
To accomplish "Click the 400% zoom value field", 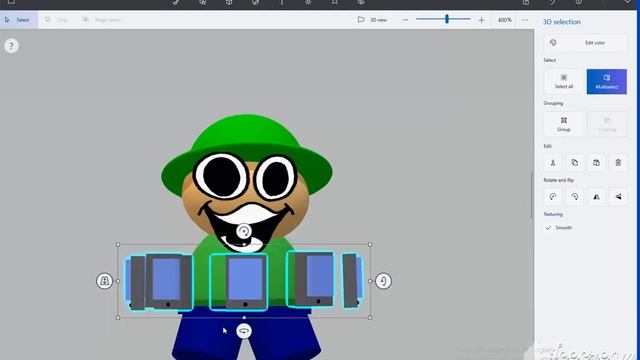I will [x=504, y=20].
